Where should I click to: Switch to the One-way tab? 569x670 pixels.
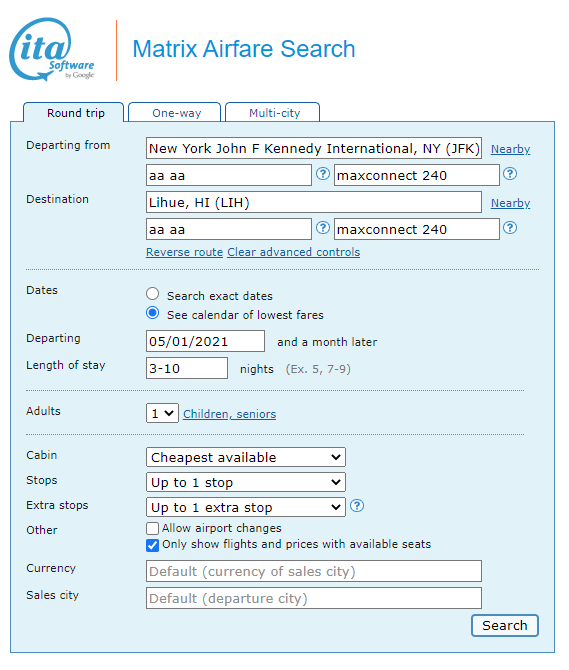coord(174,113)
